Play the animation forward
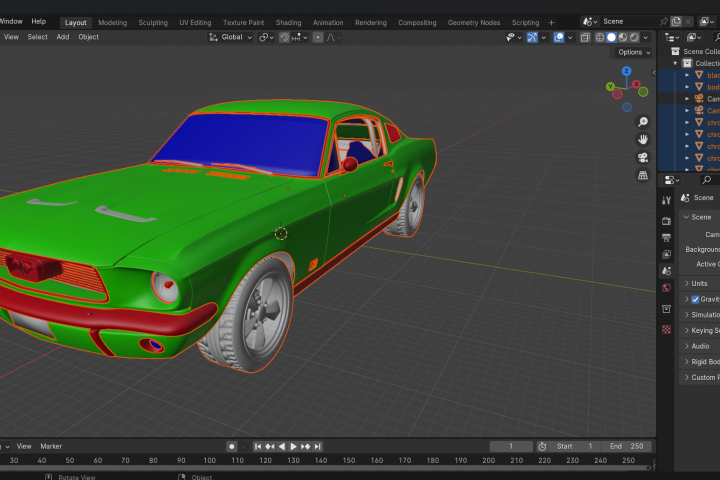Viewport: 720px width, 480px height. coord(293,446)
